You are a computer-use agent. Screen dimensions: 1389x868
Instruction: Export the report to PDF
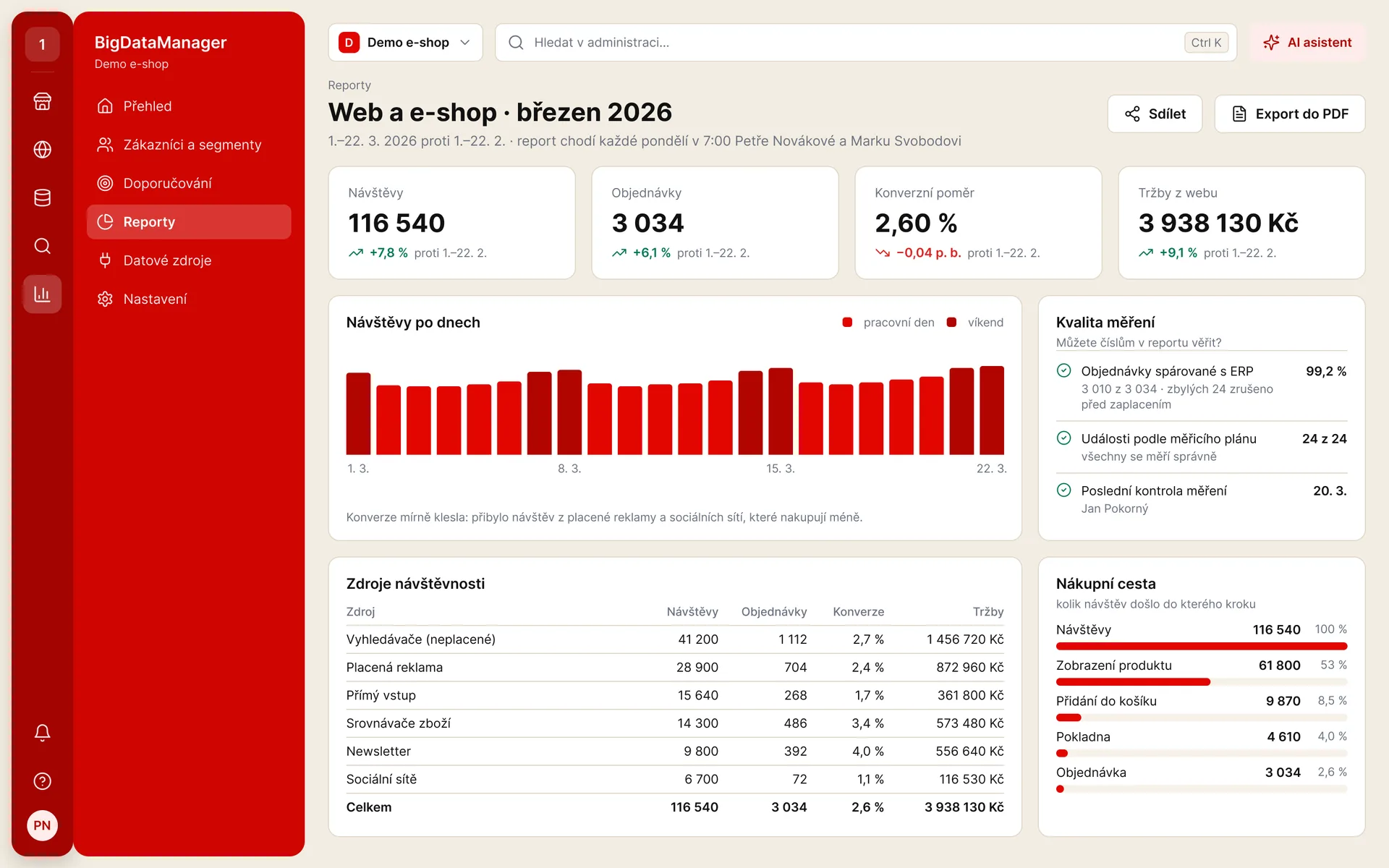[x=1289, y=114]
